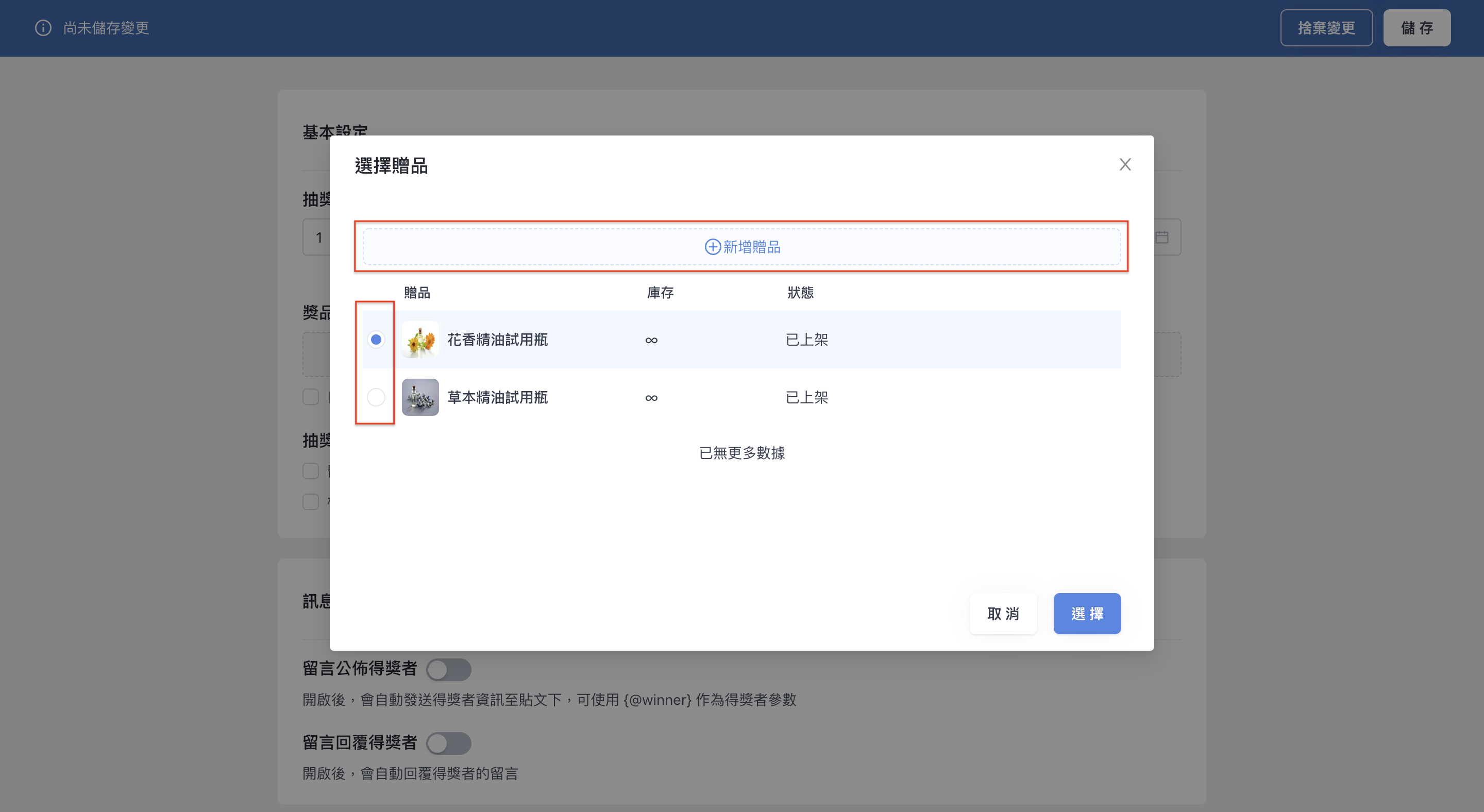1484x812 pixels.
Task: Click the 選擇 confirm button
Action: (1087, 614)
